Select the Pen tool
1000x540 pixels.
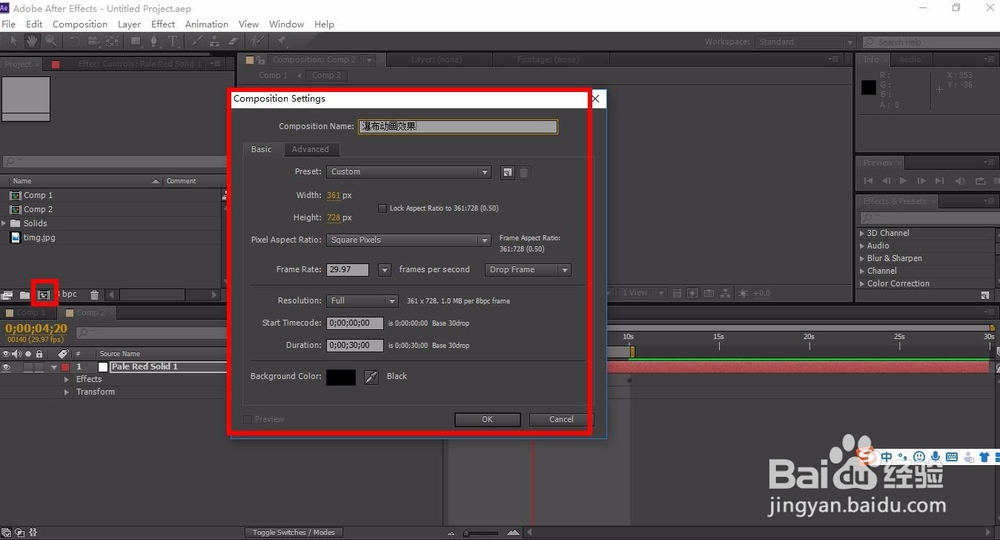tap(154, 41)
